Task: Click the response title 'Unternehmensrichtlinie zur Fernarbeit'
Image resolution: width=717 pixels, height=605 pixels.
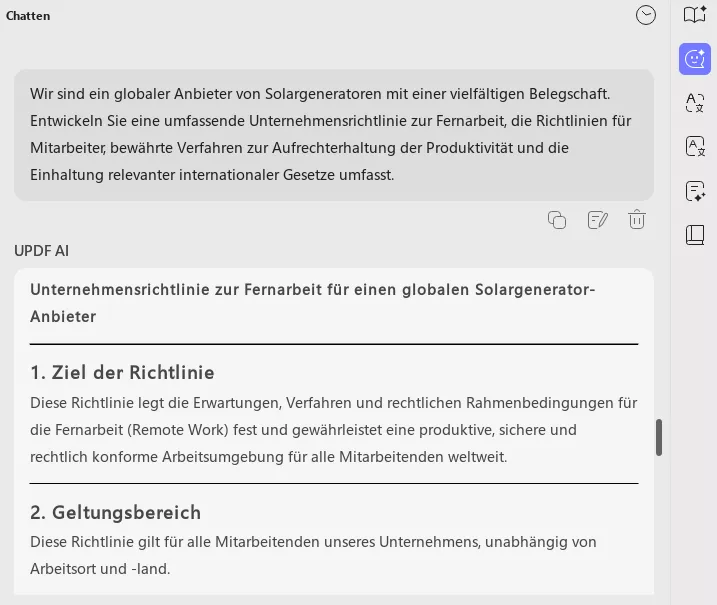Action: click(x=312, y=302)
